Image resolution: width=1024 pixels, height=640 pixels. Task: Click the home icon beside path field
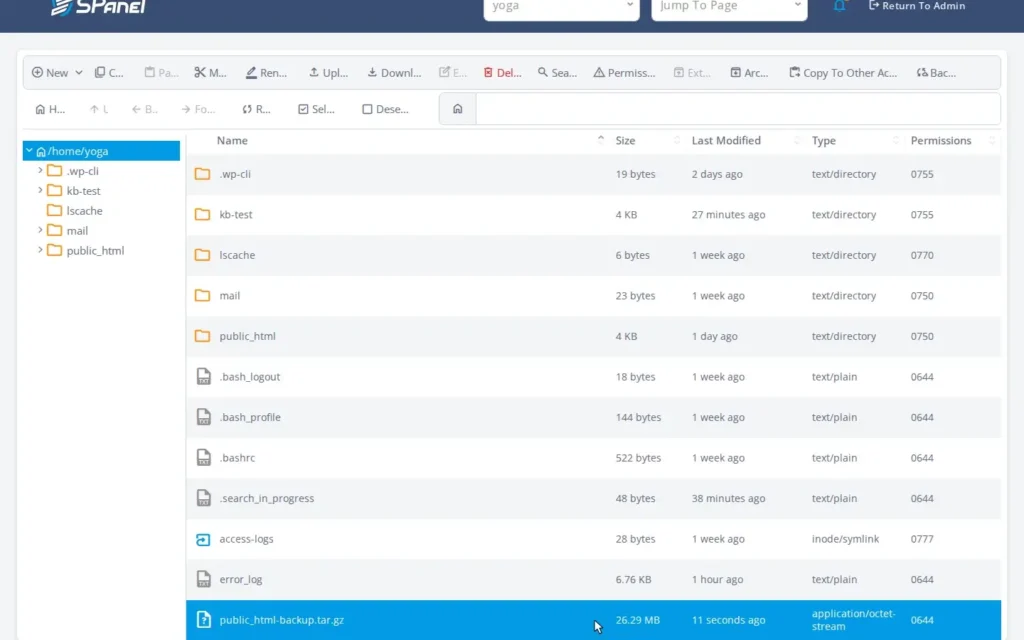pyautogui.click(x=458, y=109)
